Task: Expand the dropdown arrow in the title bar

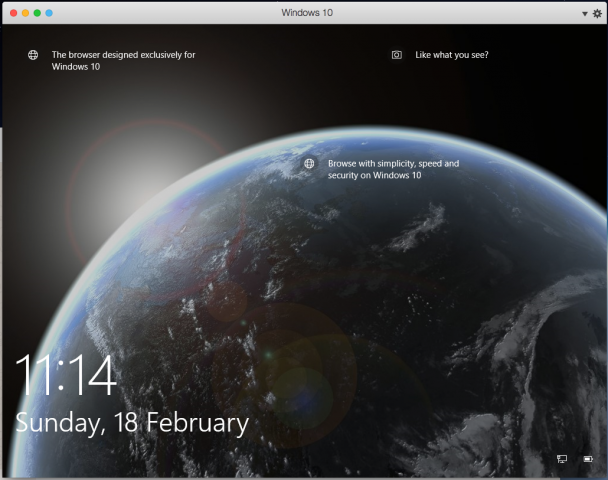Action: click(585, 14)
